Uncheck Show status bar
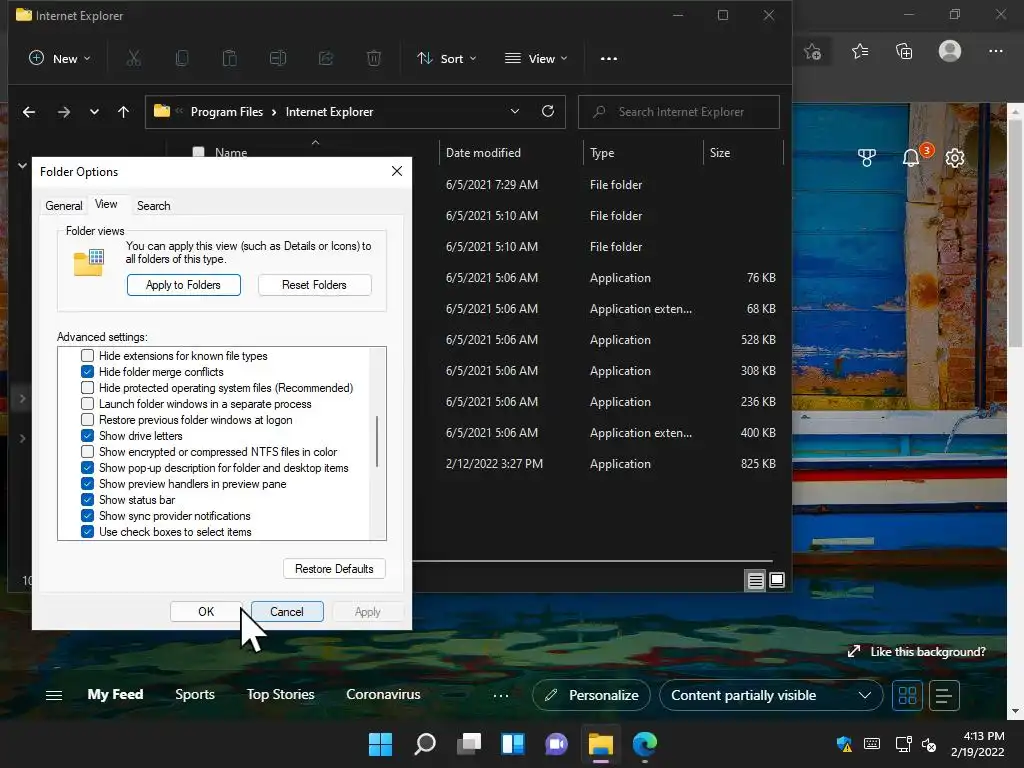This screenshot has height=768, width=1024. [88, 500]
